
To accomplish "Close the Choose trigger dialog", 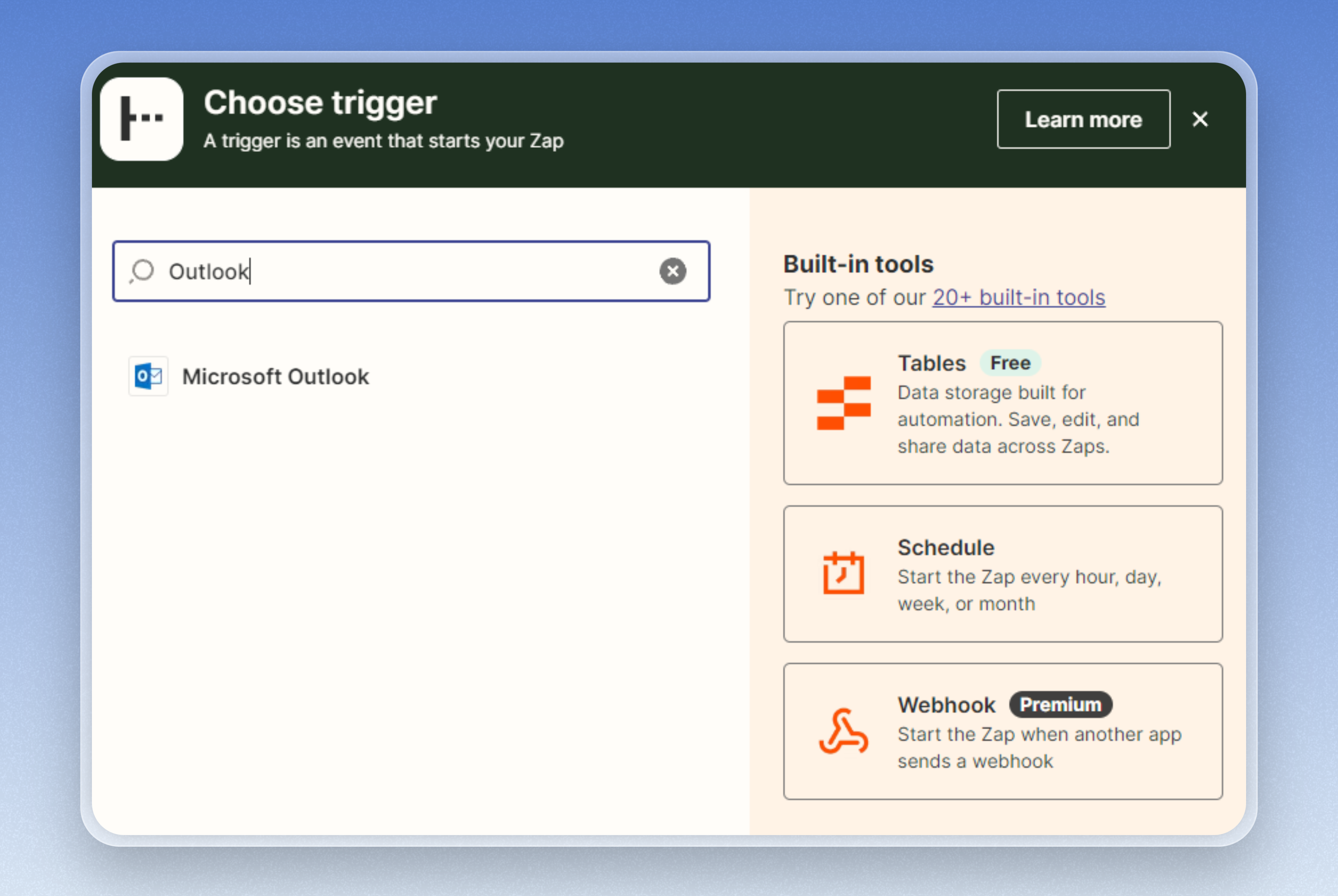I will click(x=1200, y=119).
